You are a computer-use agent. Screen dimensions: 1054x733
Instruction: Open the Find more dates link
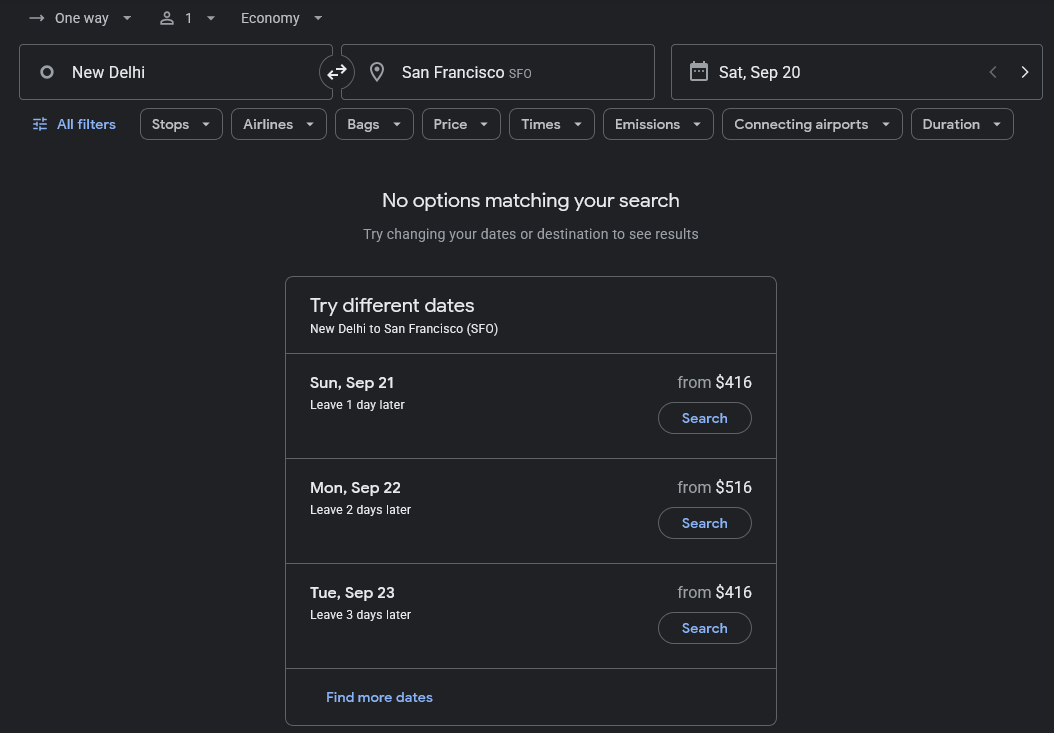pyautogui.click(x=379, y=697)
